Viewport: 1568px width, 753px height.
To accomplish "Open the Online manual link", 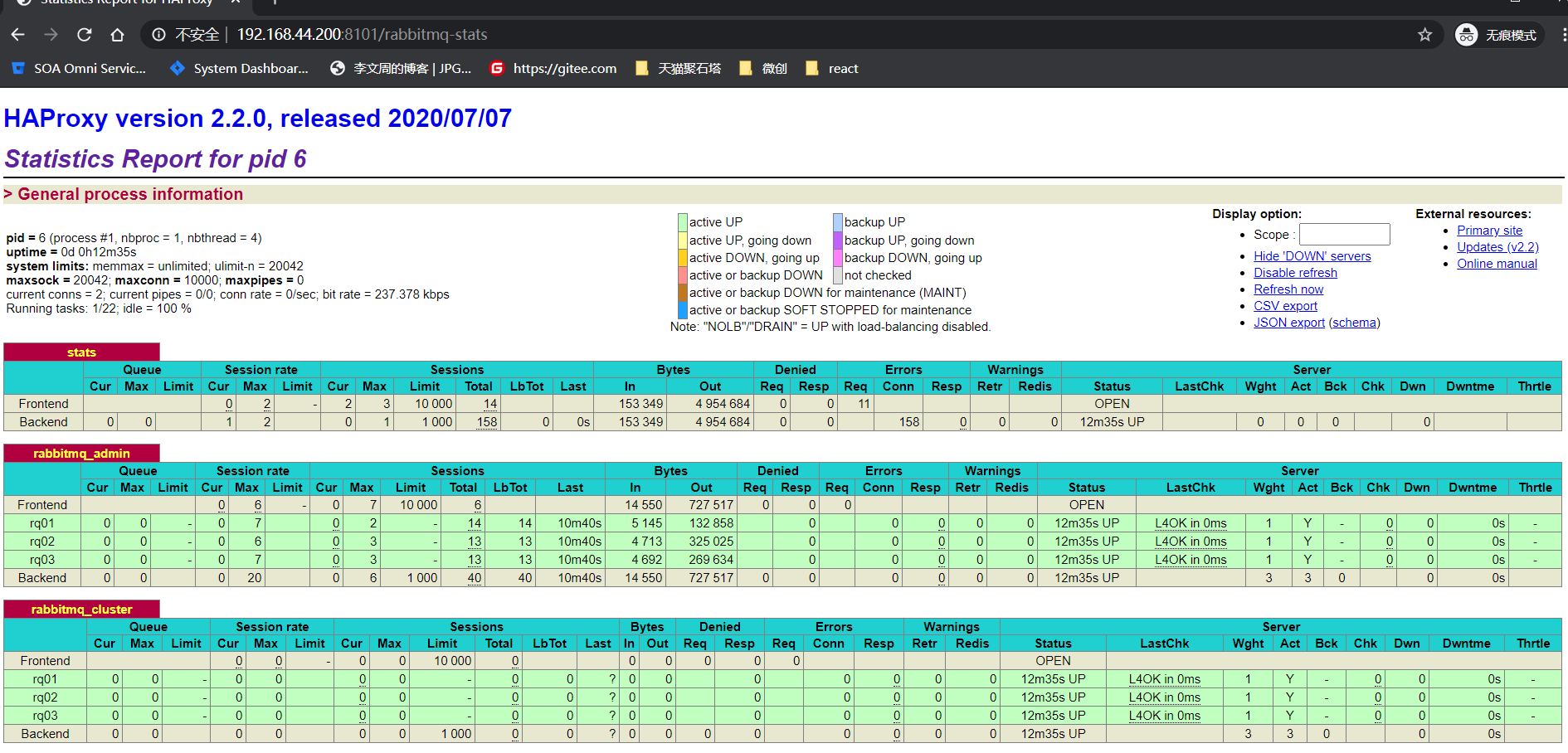I will pyautogui.click(x=1497, y=264).
